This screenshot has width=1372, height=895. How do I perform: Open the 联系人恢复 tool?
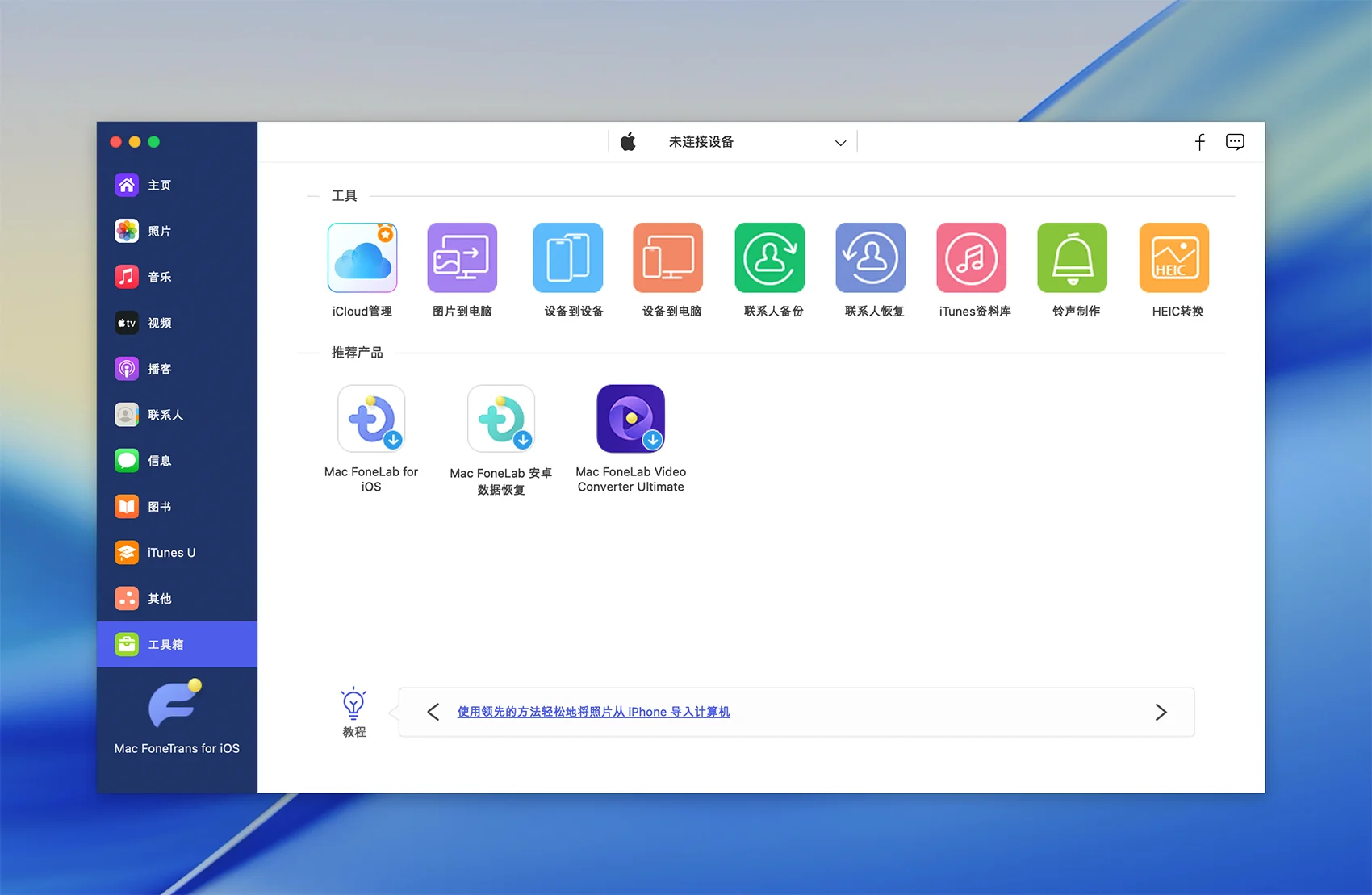tap(870, 258)
